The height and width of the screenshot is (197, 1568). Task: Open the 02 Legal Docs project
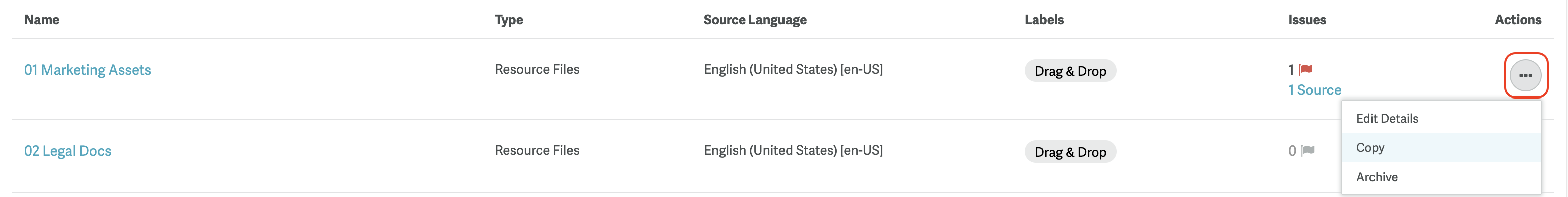pos(68,151)
